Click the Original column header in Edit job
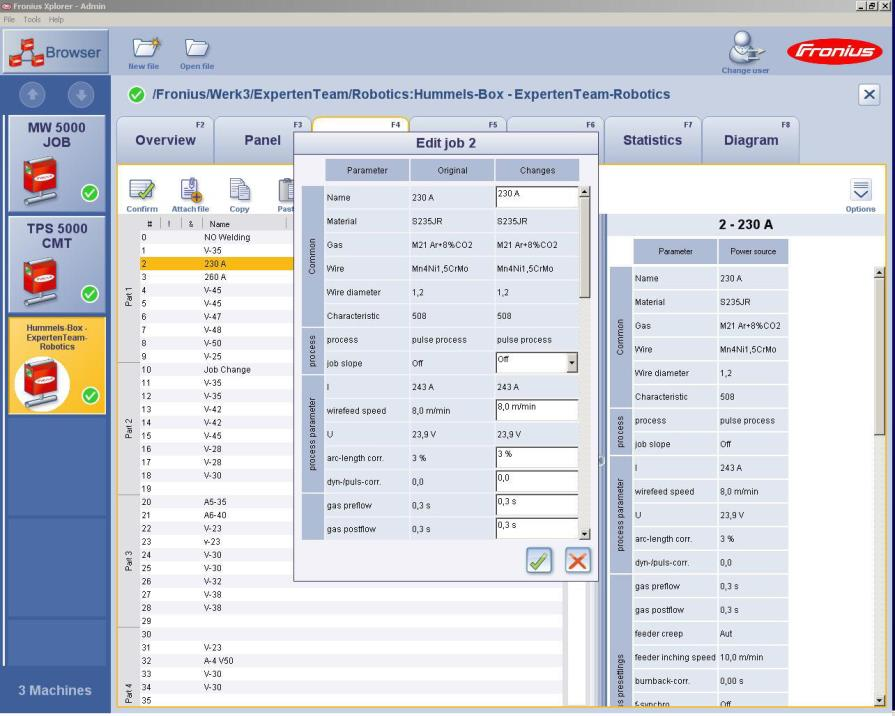The width and height of the screenshot is (895, 716). point(452,170)
